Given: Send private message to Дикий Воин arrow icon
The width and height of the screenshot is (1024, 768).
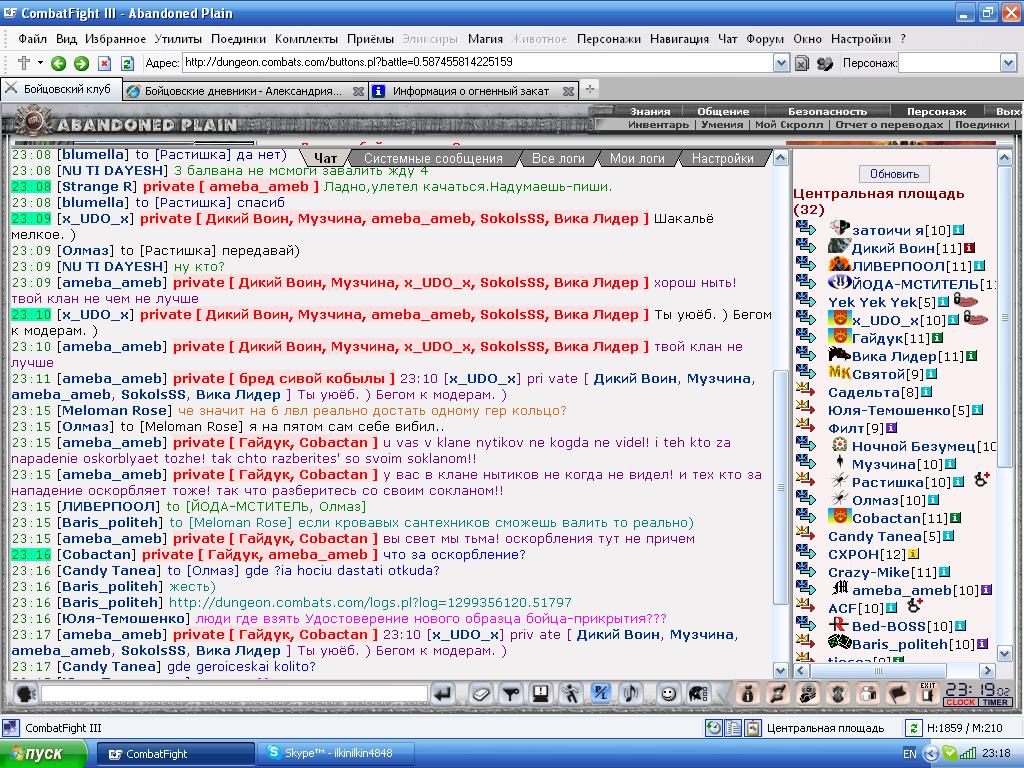Looking at the screenshot, I should 806,247.
